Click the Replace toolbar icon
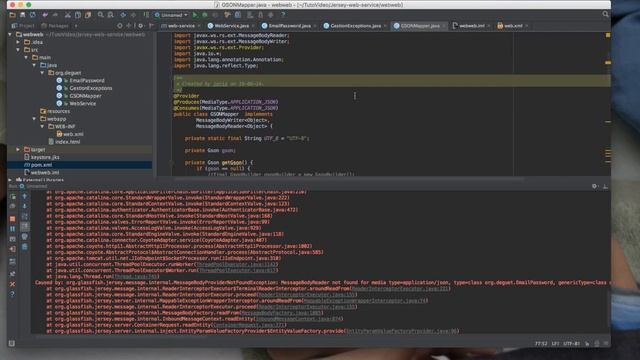The width and height of the screenshot is (640, 360). click(110, 15)
